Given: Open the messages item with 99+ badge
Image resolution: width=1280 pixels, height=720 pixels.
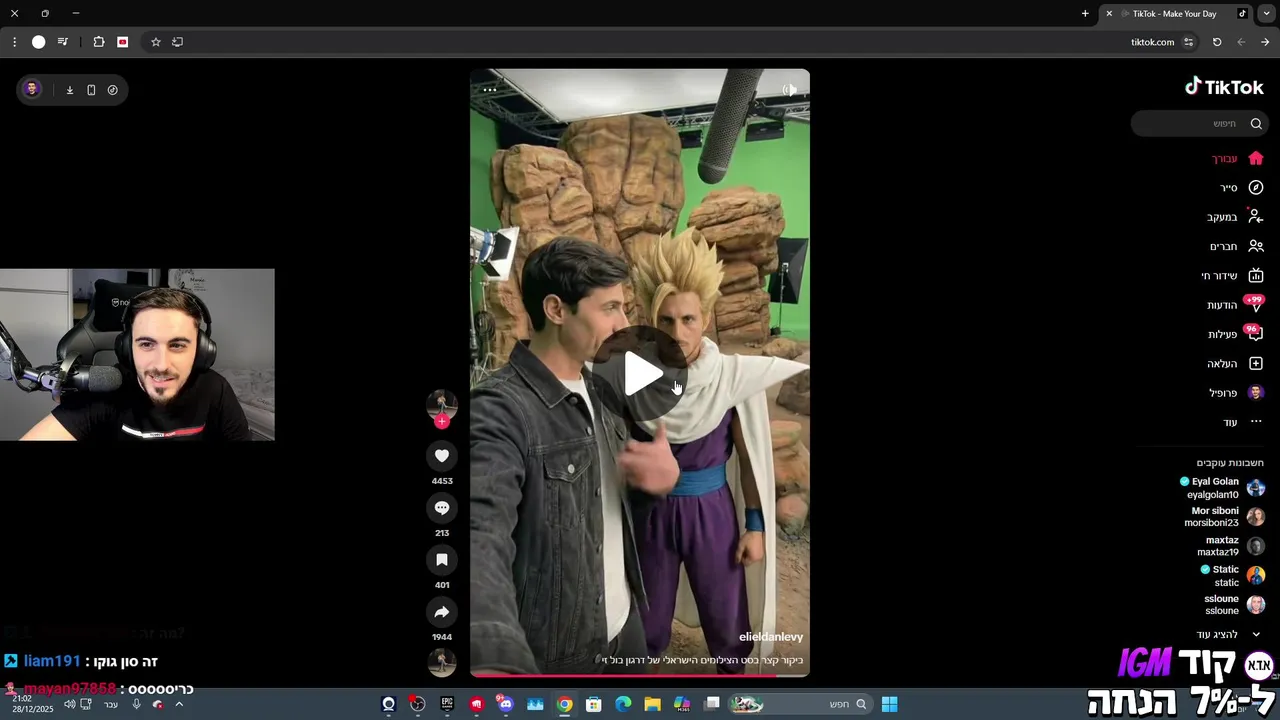Looking at the screenshot, I should pos(1235,305).
